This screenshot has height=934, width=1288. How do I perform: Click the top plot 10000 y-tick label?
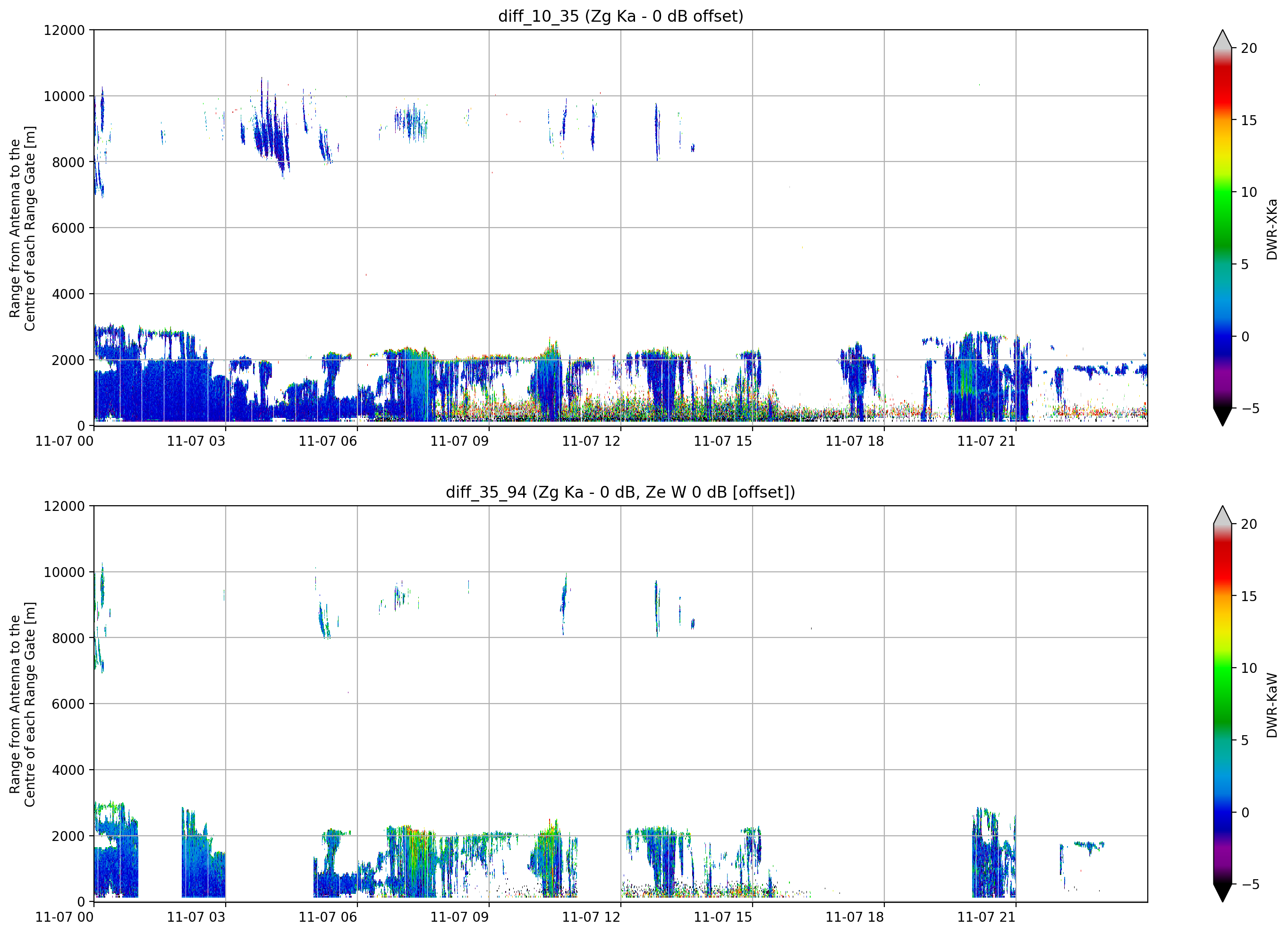[x=64, y=97]
